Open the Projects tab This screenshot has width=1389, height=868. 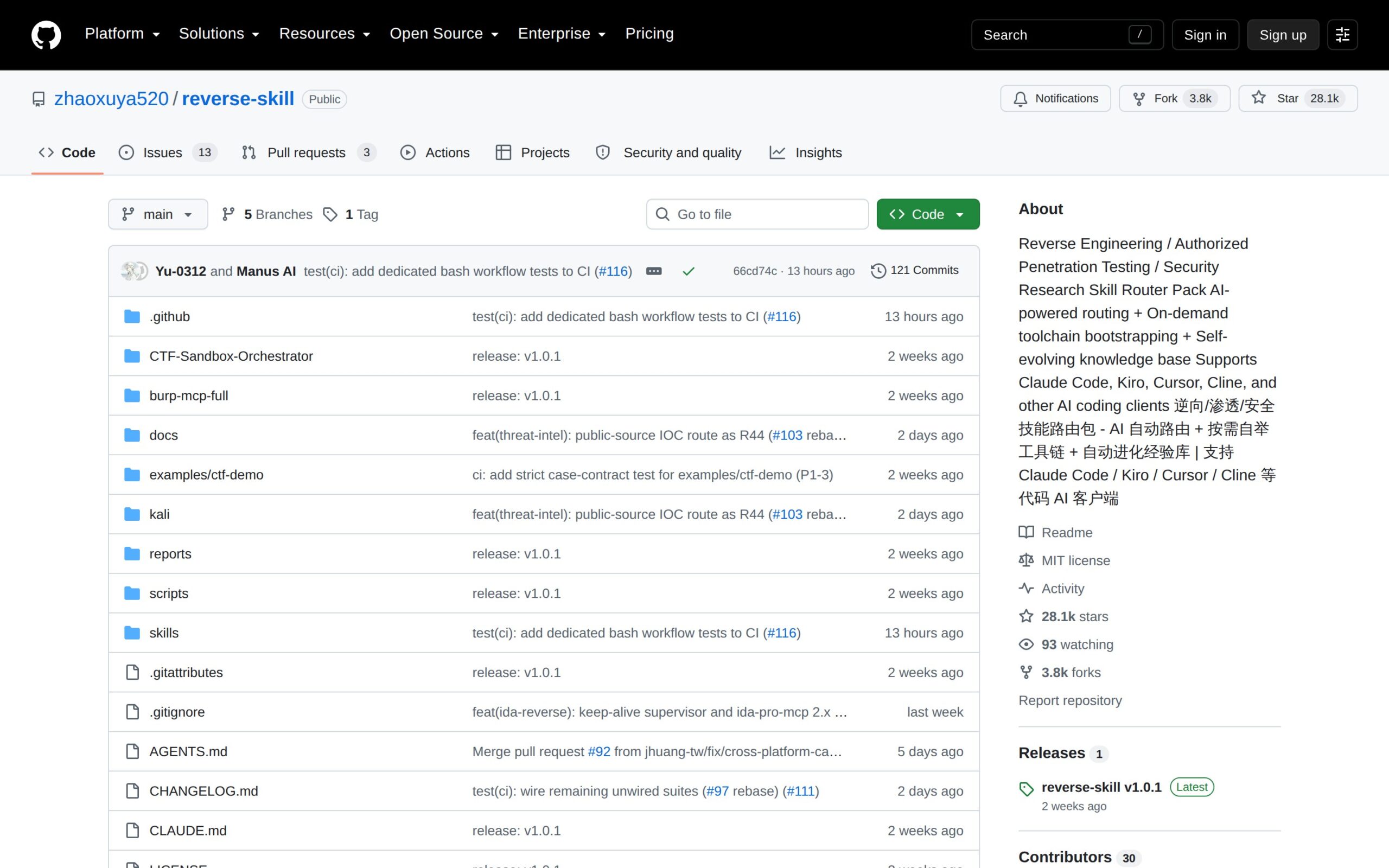tap(532, 152)
